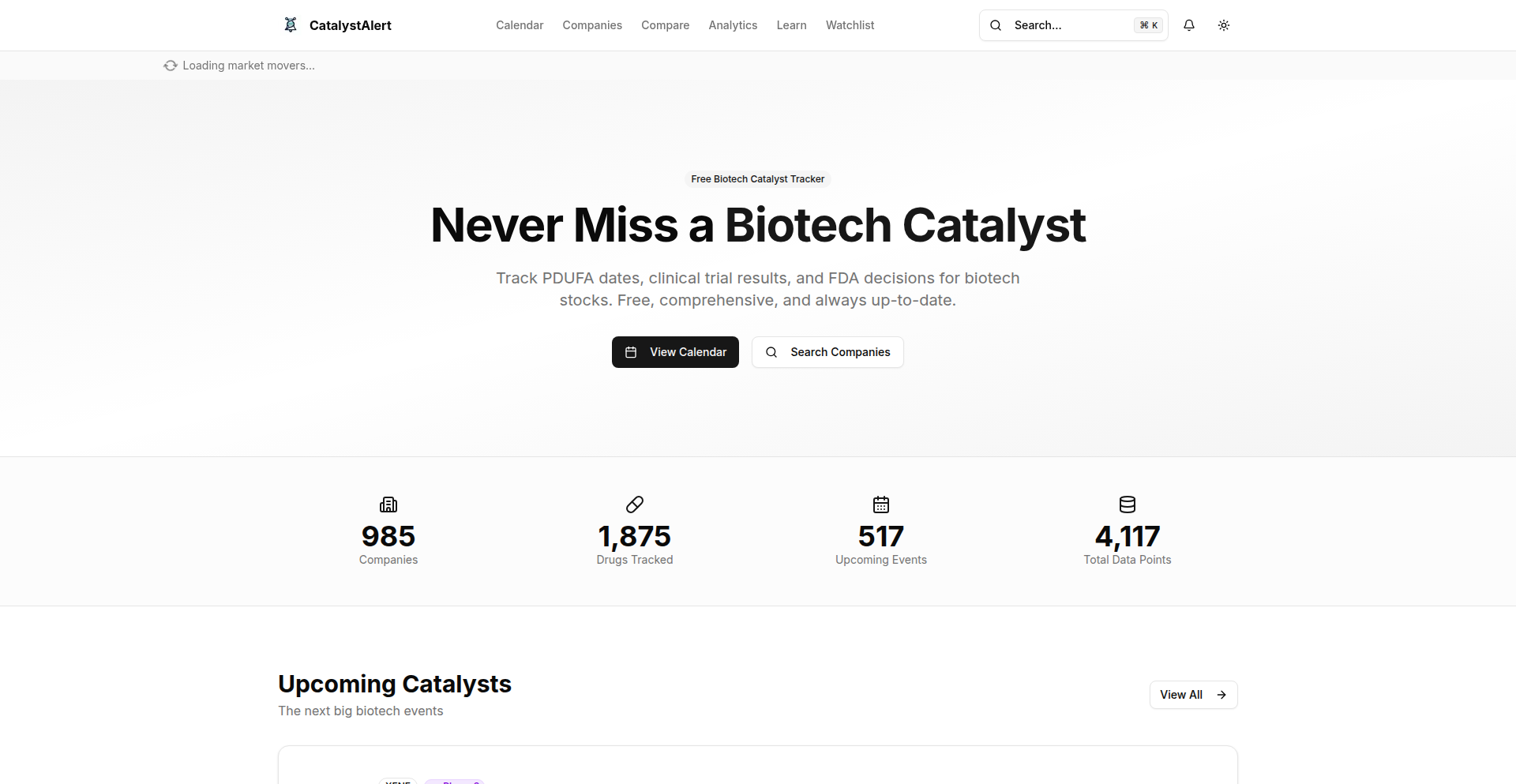
Task: Toggle light/dark mode with the sun icon
Action: pos(1224,24)
